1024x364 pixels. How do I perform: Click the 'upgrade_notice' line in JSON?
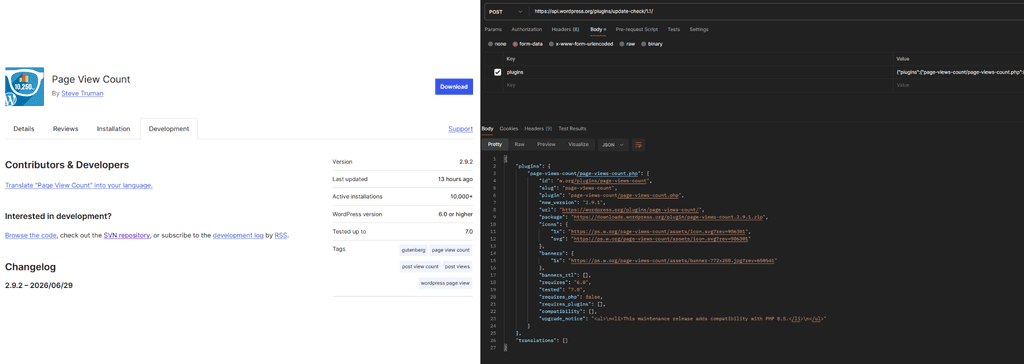[x=683, y=318]
